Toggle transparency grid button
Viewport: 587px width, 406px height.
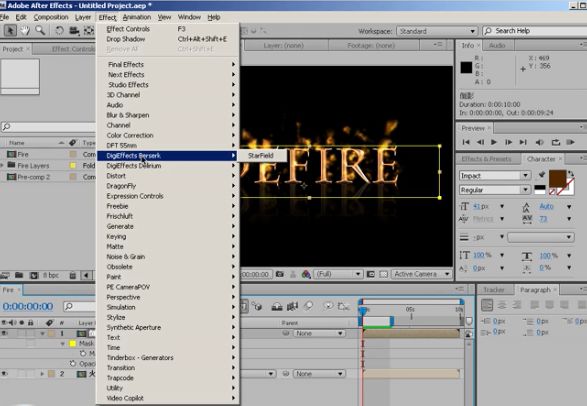(383, 274)
